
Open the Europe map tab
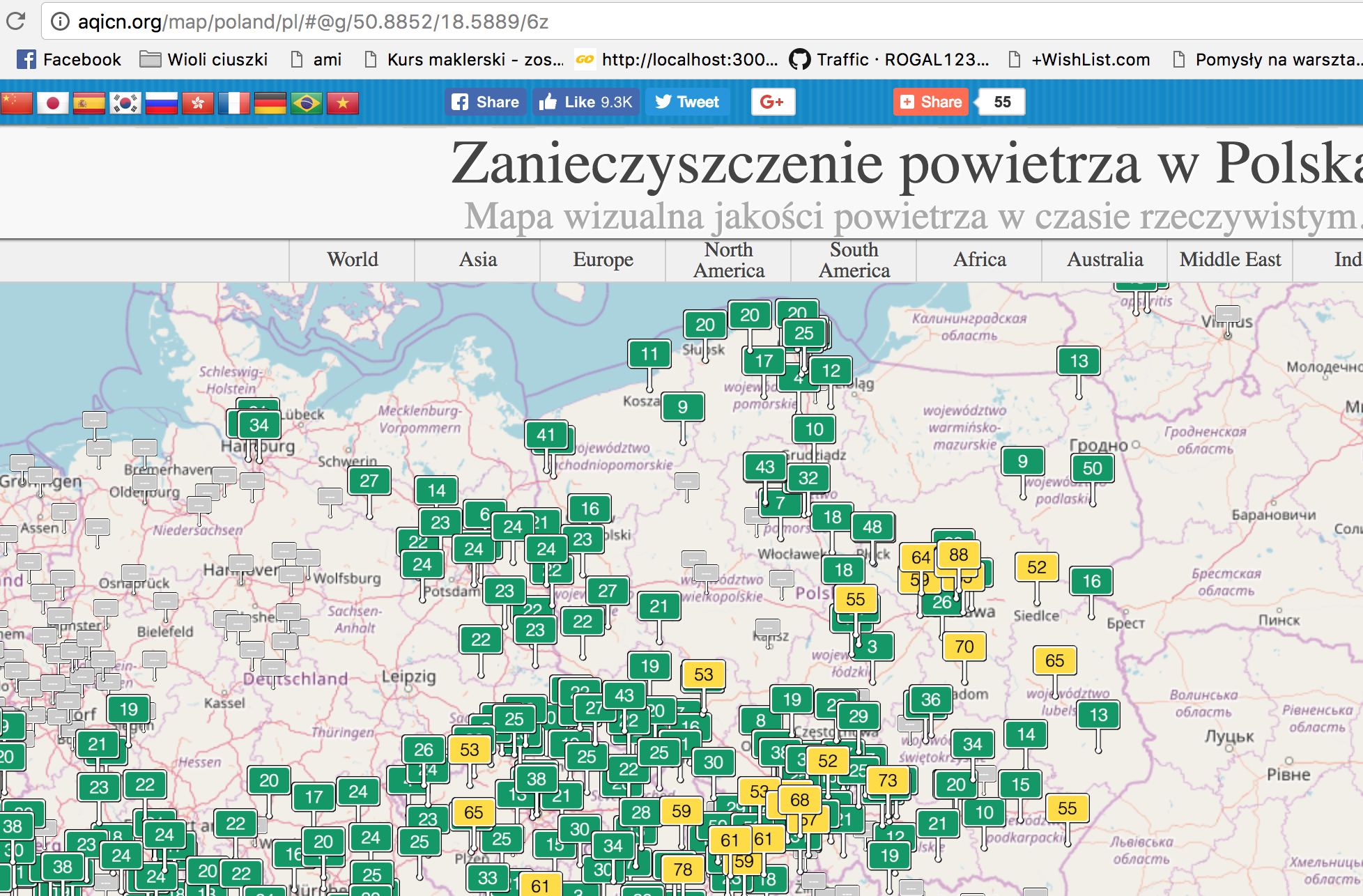point(603,260)
